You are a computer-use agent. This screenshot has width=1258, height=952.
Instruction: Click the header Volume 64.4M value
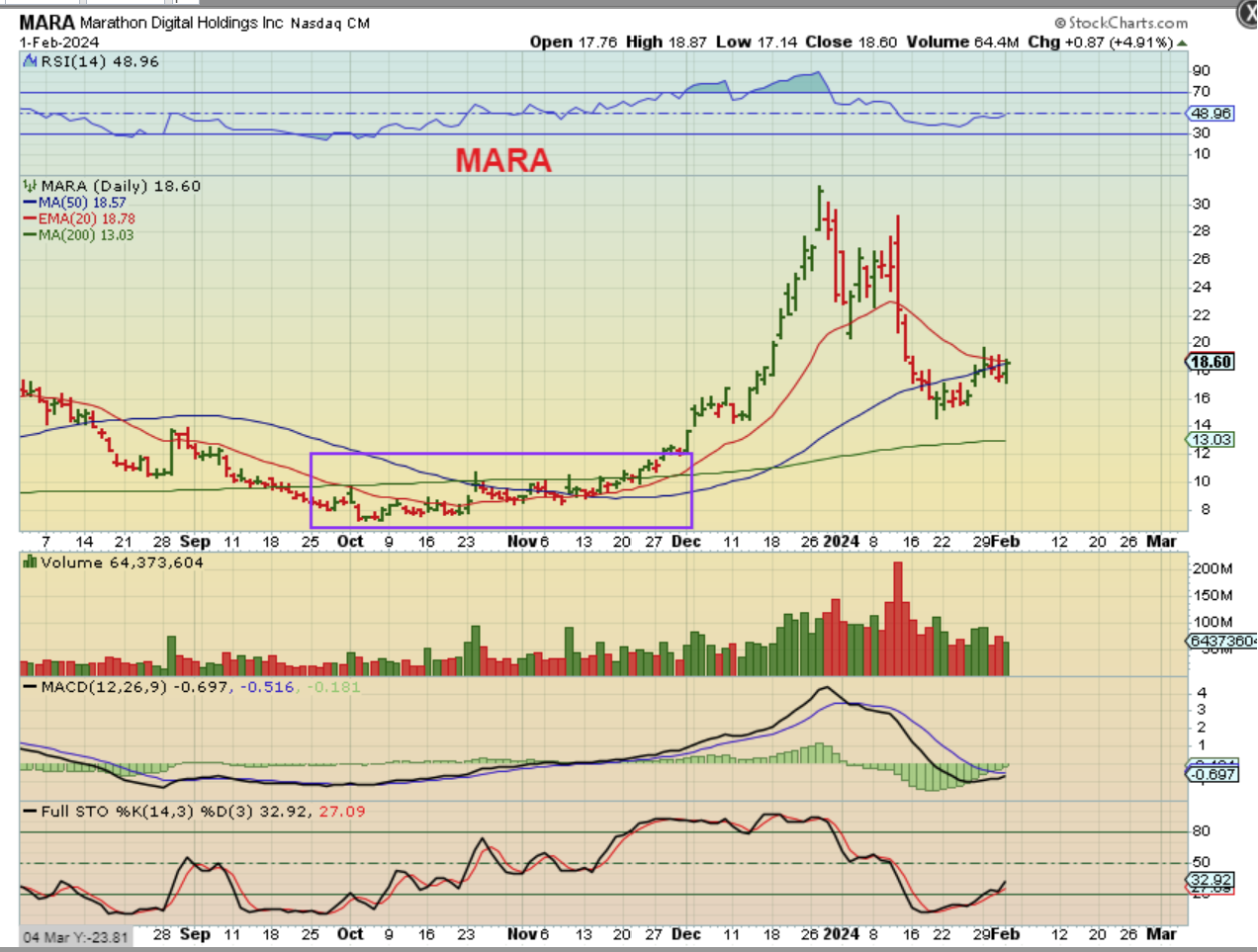[x=962, y=42]
